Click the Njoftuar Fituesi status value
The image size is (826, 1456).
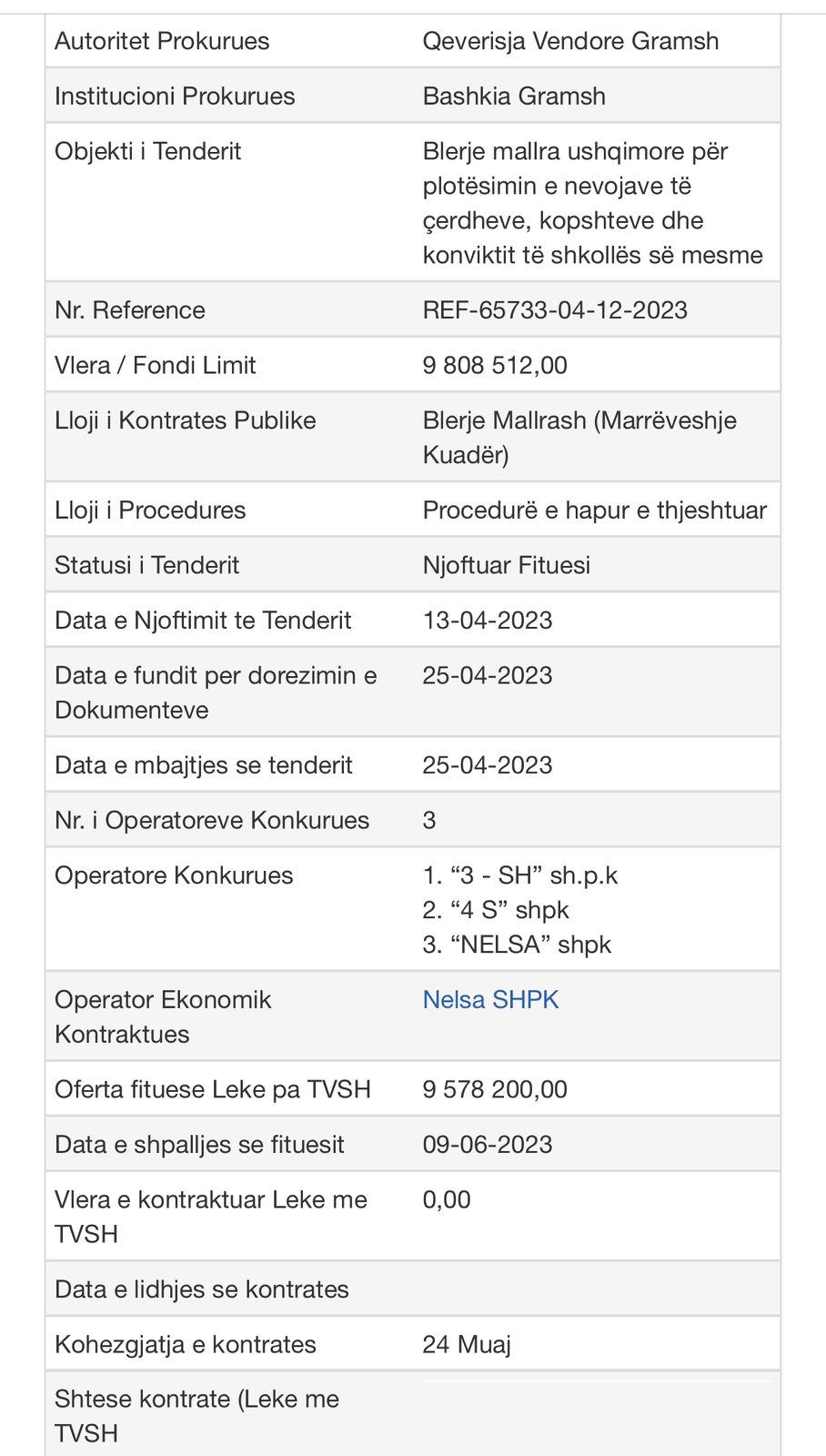tap(506, 565)
